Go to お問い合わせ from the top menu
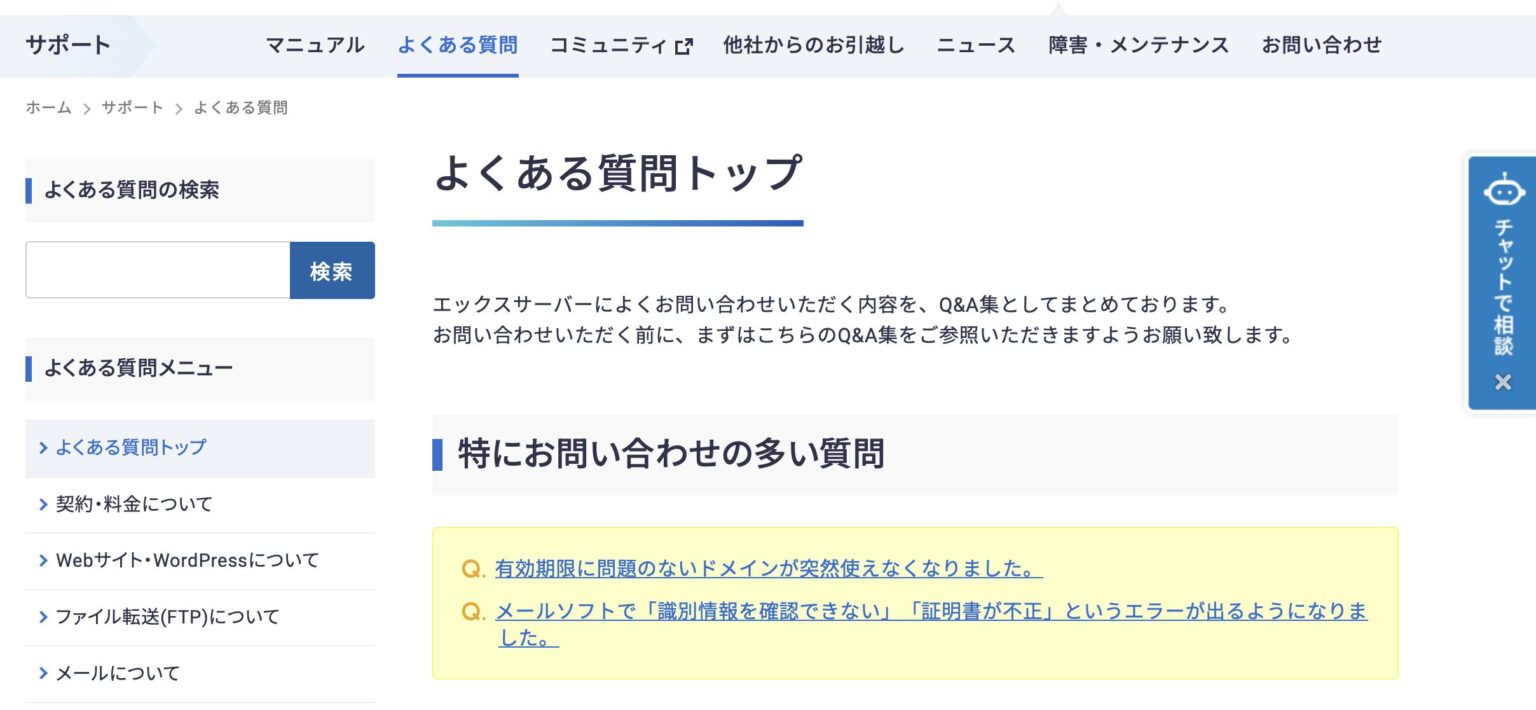 1322,44
